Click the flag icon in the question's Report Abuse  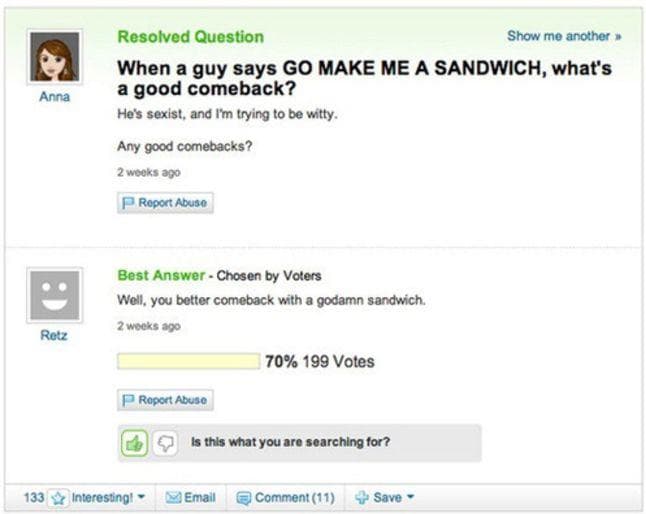pos(128,202)
